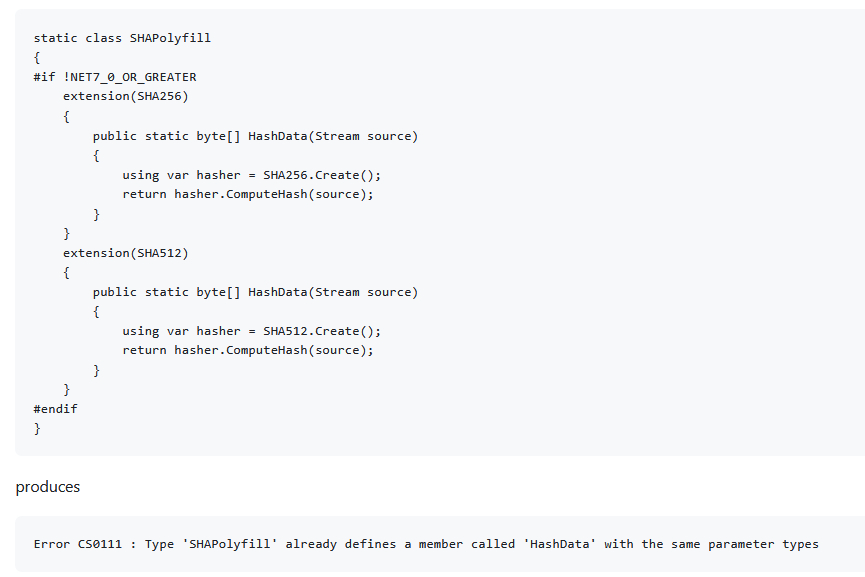This screenshot has height=577, width=865.
Task: Click the return statement in the SHA256 block
Action: click(248, 194)
